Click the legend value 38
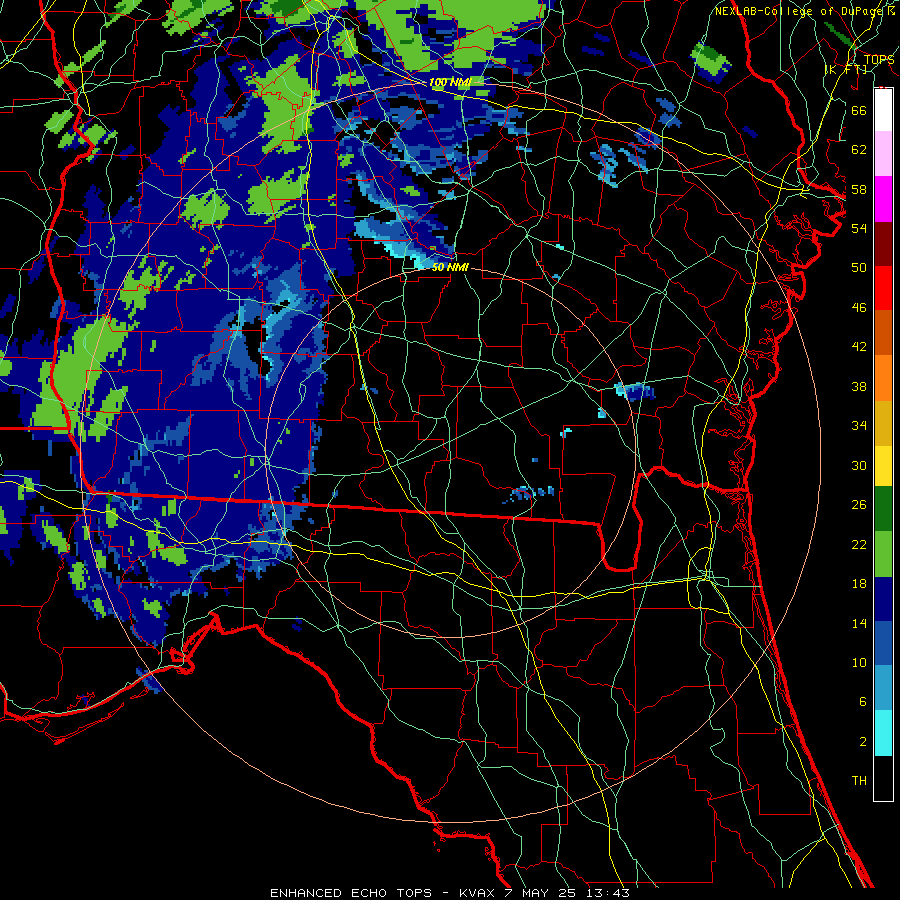This screenshot has width=900, height=900. (859, 386)
